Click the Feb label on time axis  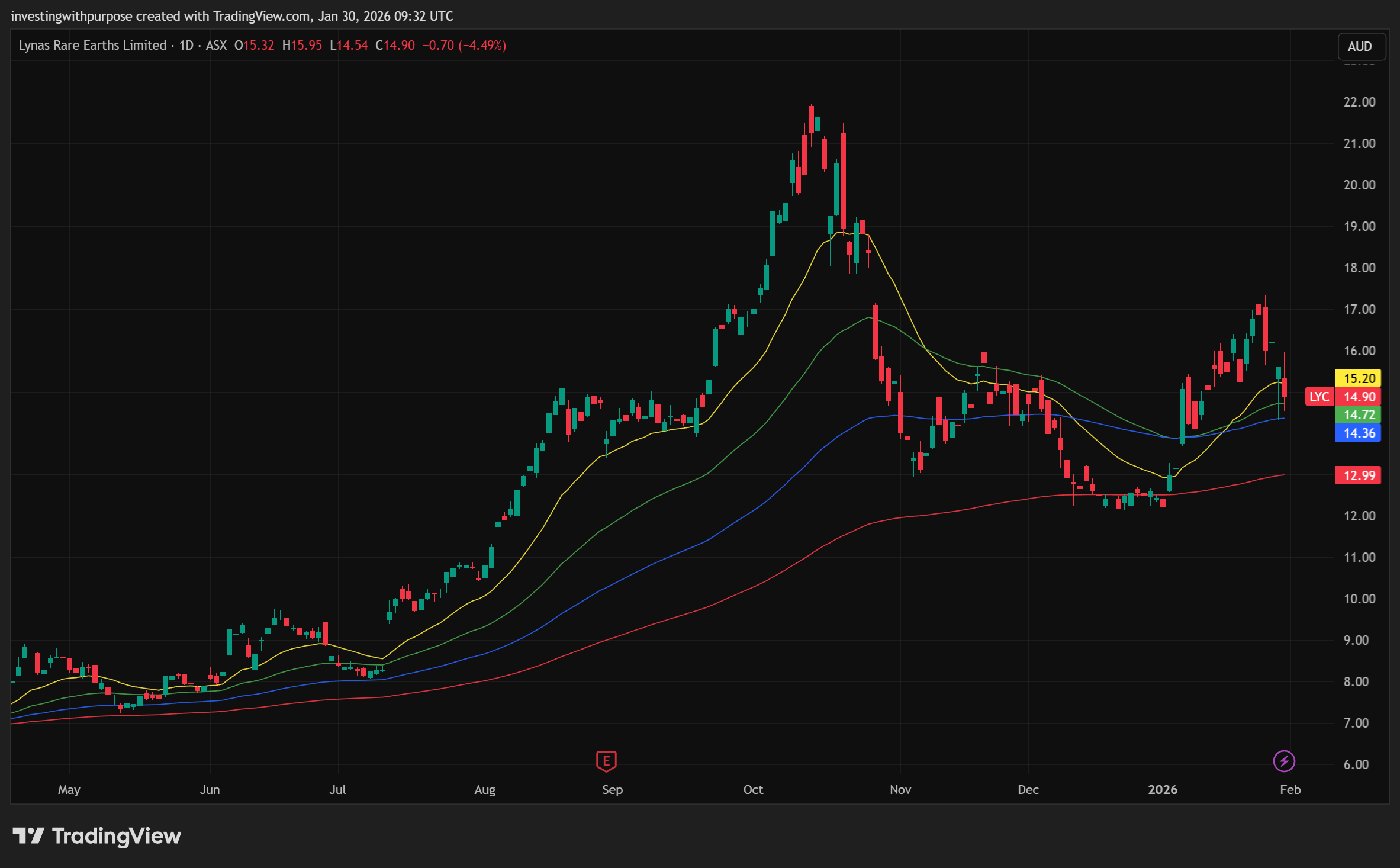(x=1290, y=790)
